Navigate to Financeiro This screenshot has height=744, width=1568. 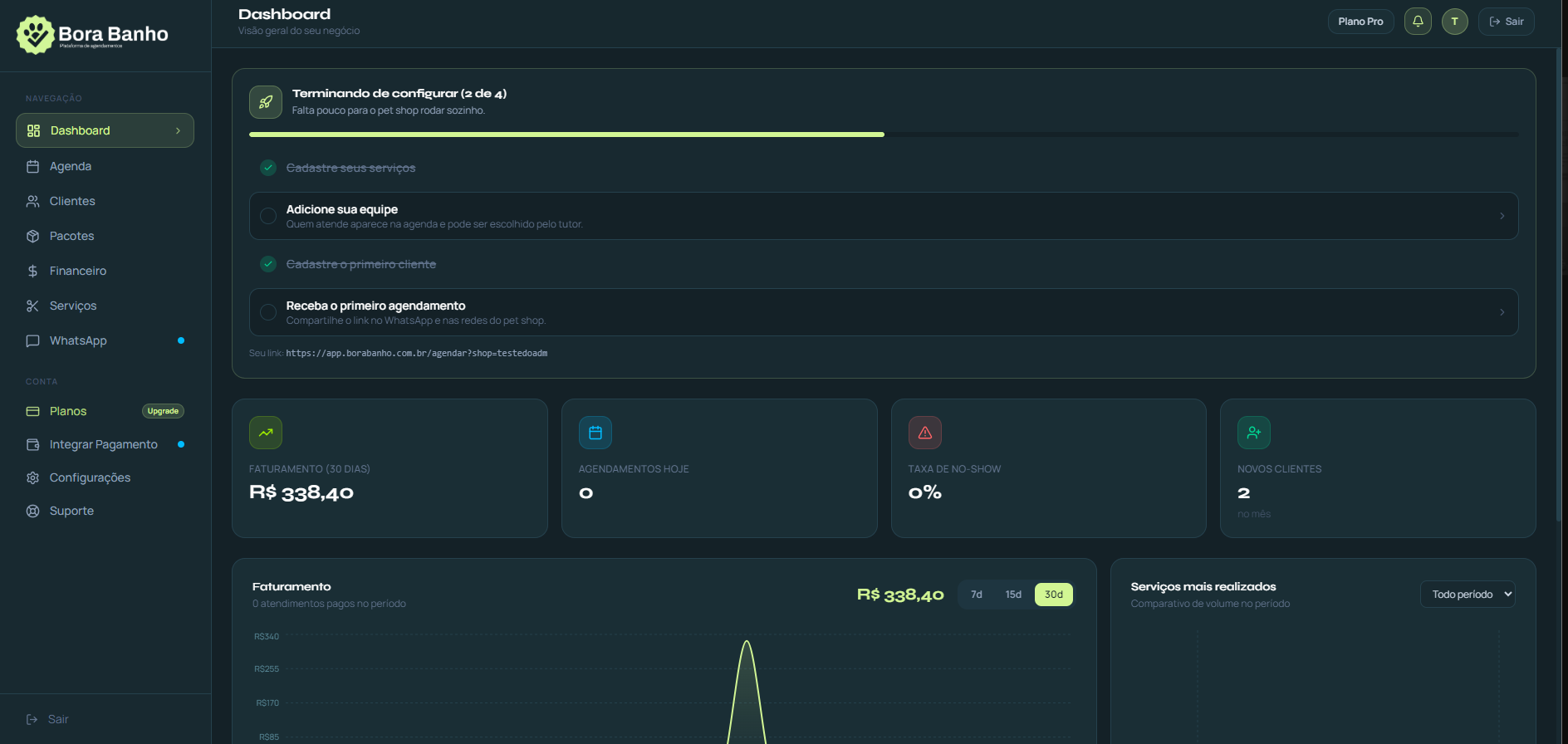pos(105,271)
